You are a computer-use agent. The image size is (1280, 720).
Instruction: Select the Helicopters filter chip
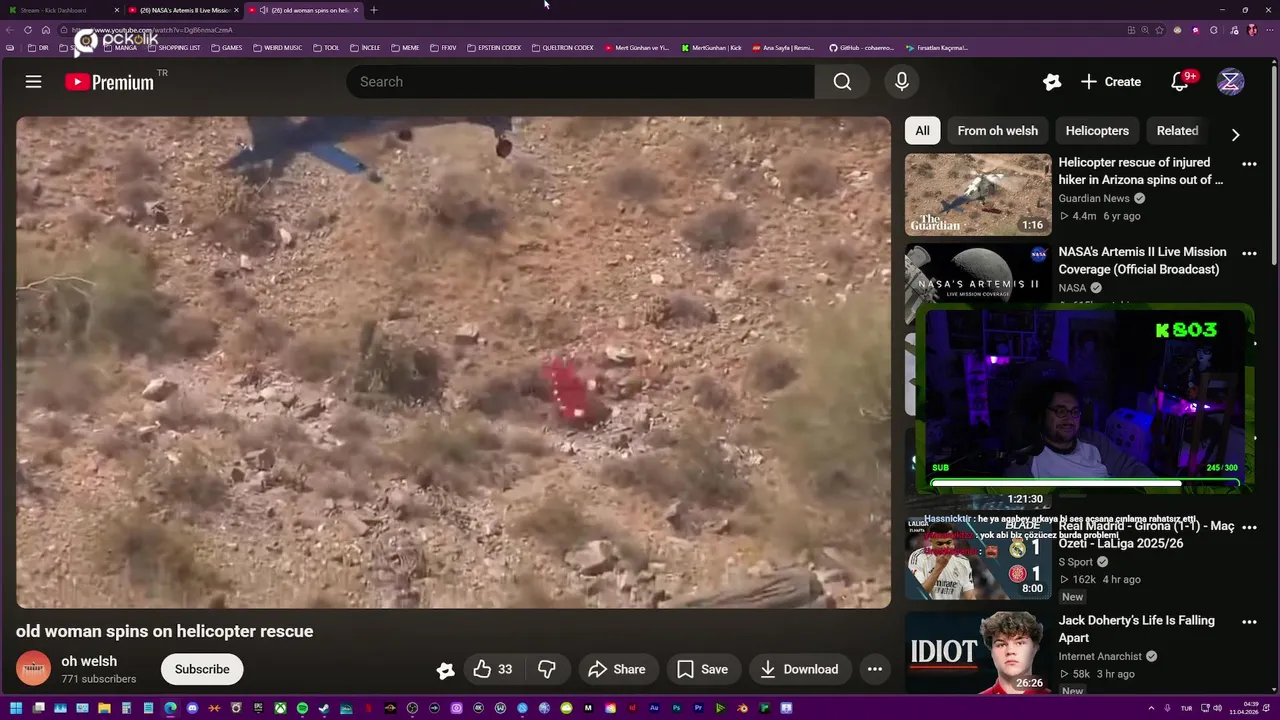[1097, 131]
